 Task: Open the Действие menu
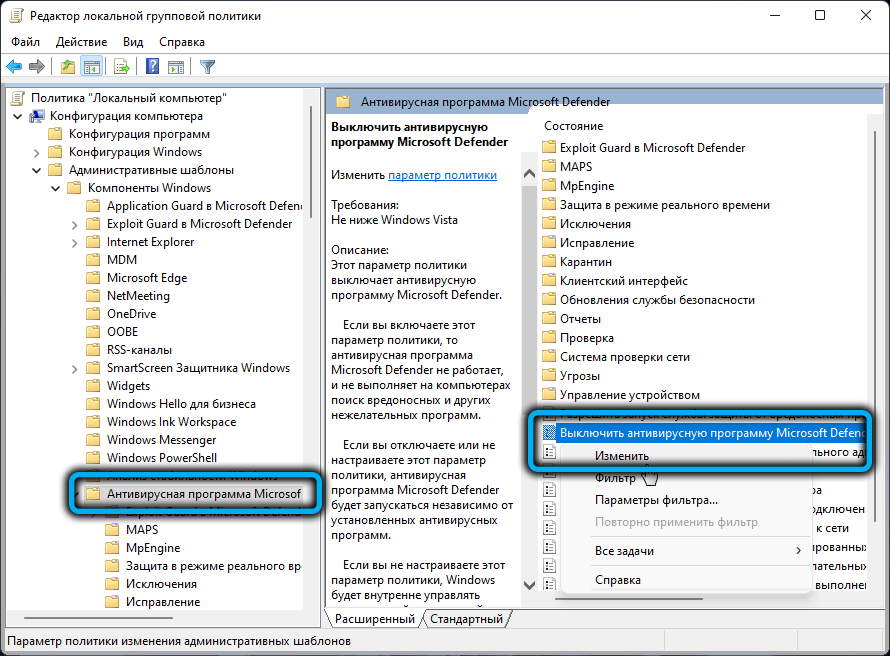click(81, 42)
